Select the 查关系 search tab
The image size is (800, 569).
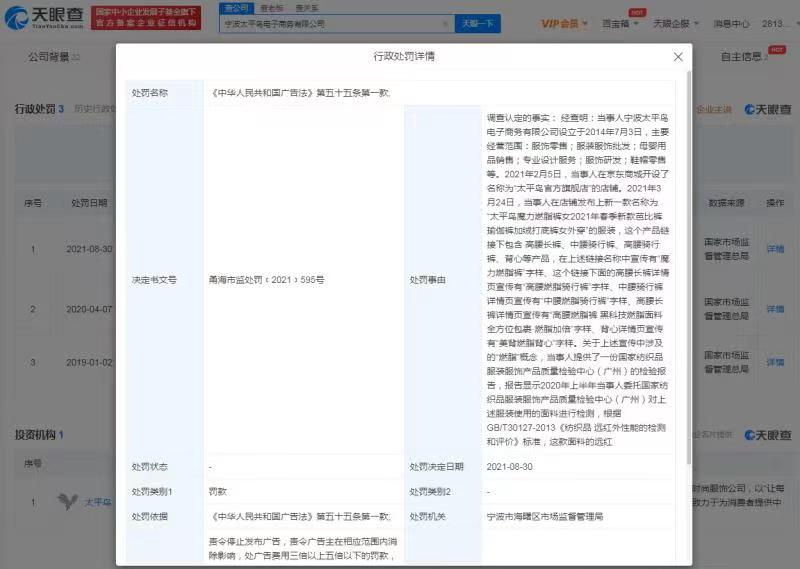pyautogui.click(x=306, y=7)
